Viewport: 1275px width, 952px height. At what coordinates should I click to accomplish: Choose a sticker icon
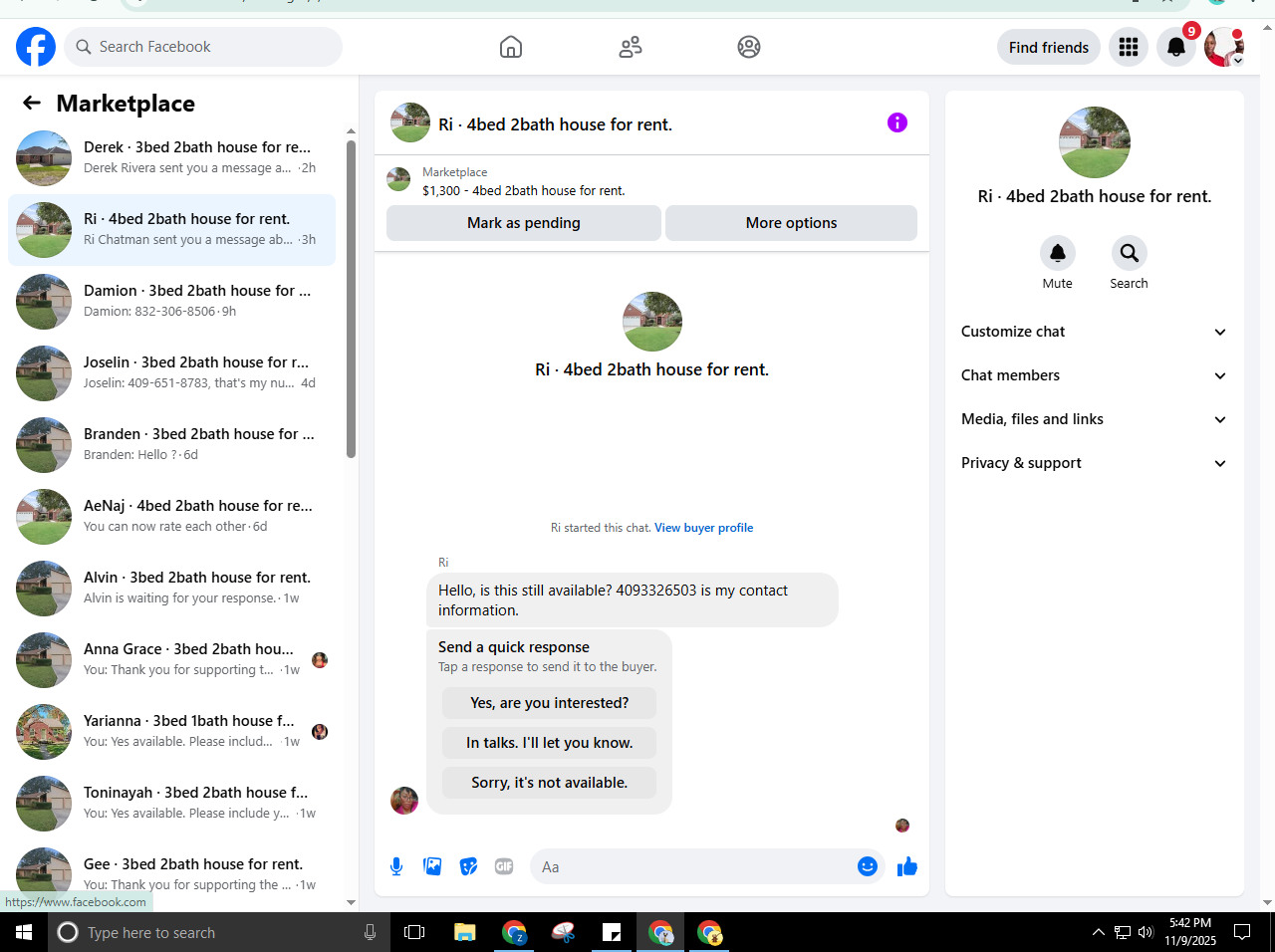pyautogui.click(x=468, y=866)
